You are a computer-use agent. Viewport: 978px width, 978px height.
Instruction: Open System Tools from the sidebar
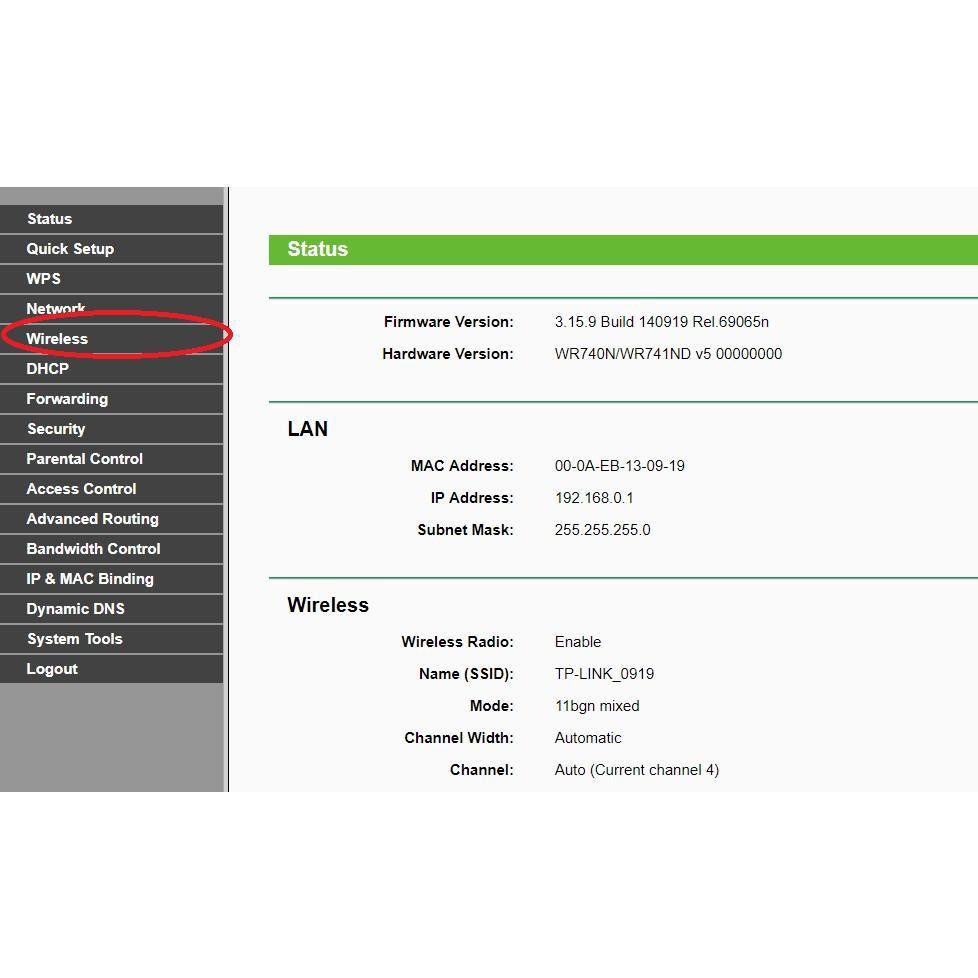click(x=75, y=639)
